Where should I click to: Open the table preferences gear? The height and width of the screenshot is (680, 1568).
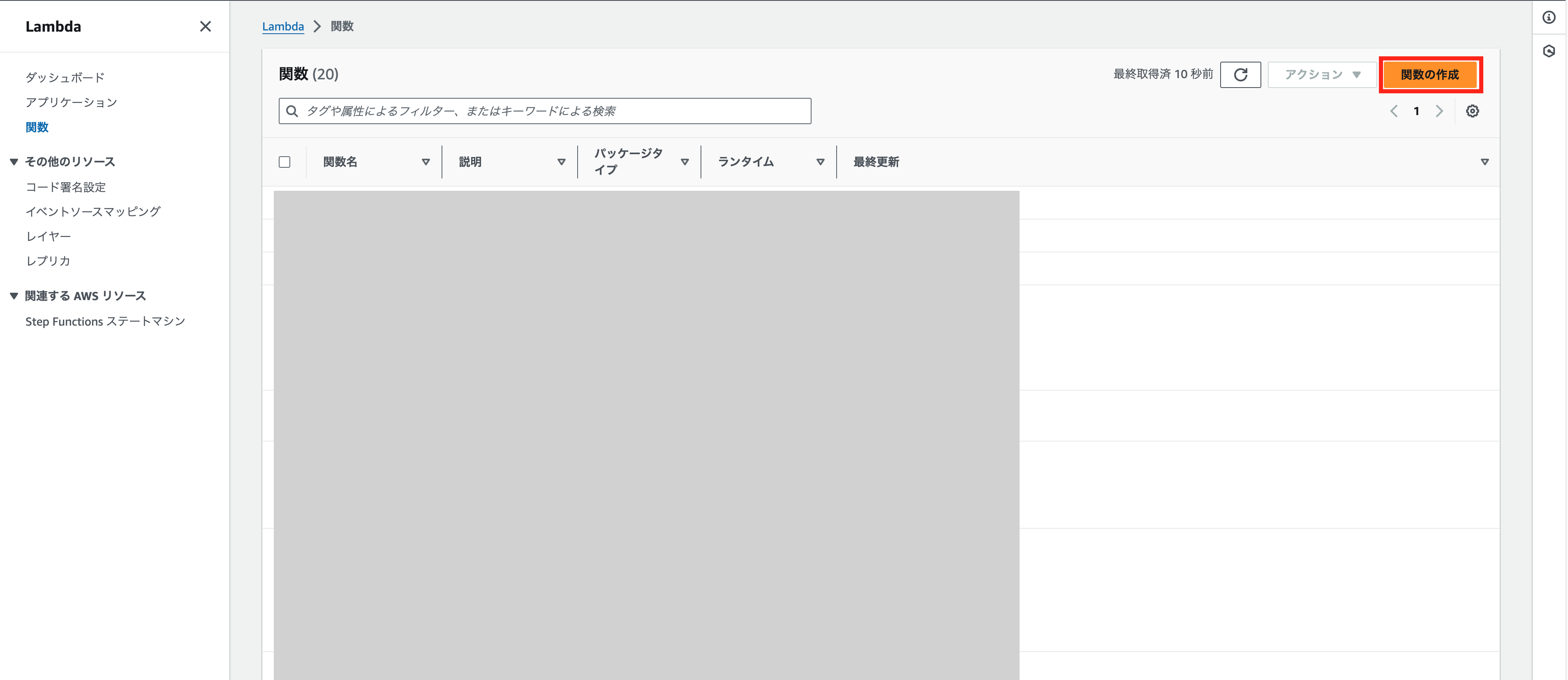[x=1473, y=111]
